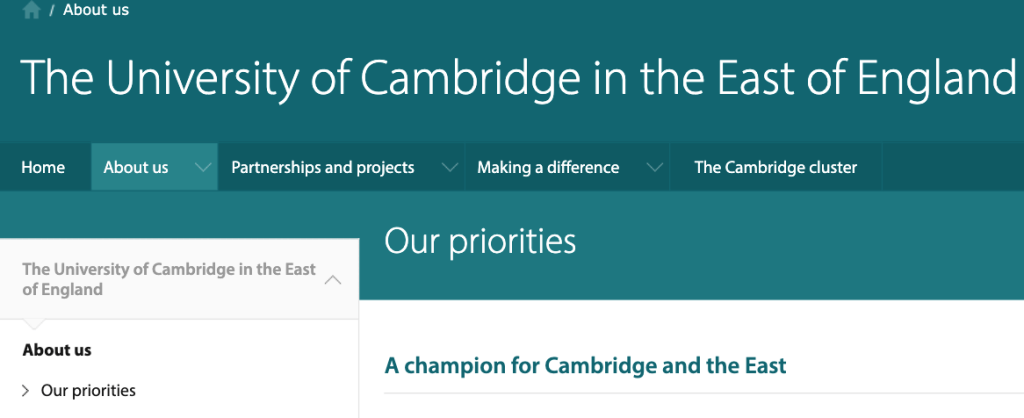The width and height of the screenshot is (1024, 418).
Task: Select About us in the sidebar
Action: tap(57, 350)
